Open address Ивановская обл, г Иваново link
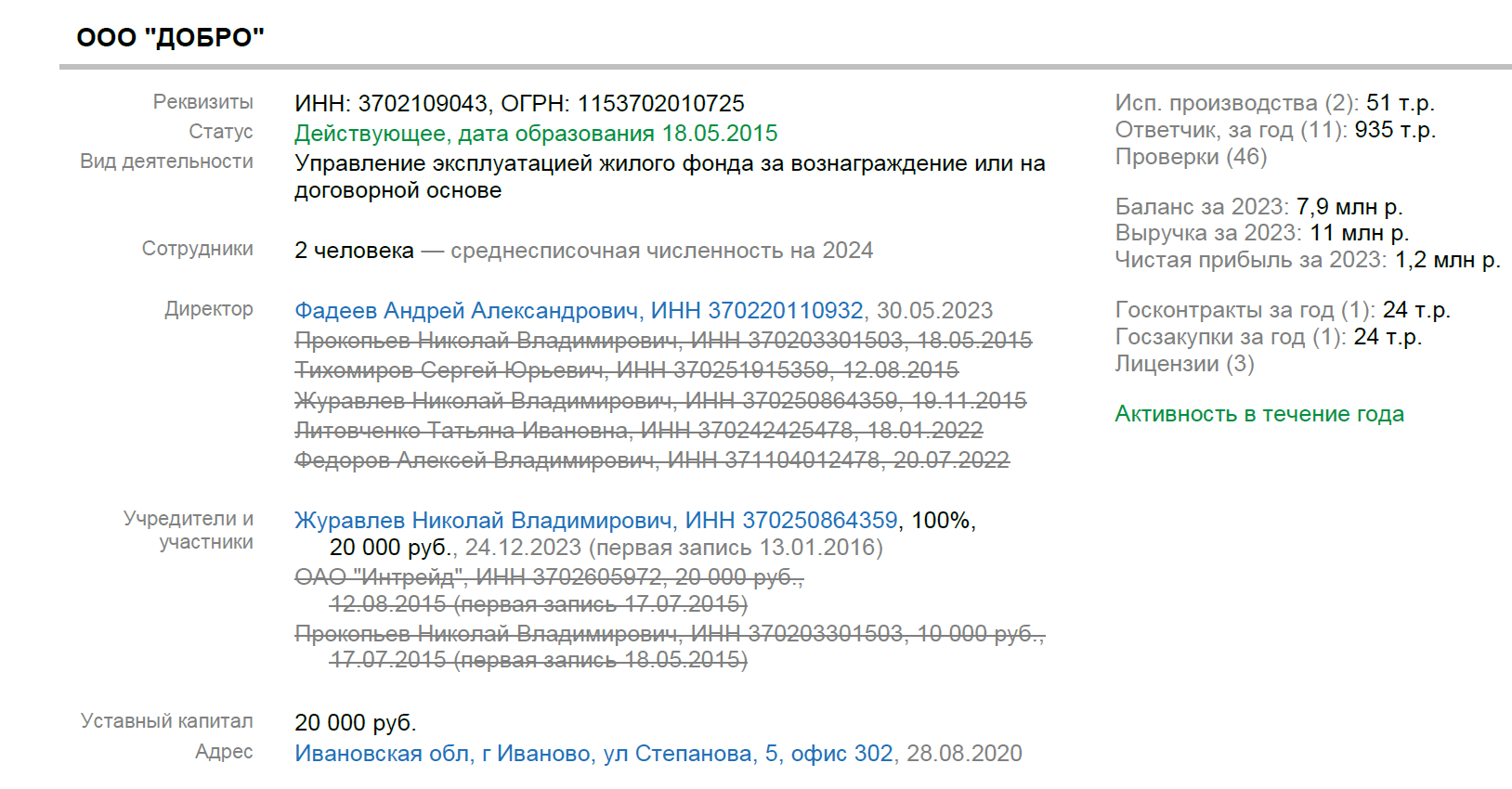Screen dimensions: 1512x789 click(x=593, y=754)
